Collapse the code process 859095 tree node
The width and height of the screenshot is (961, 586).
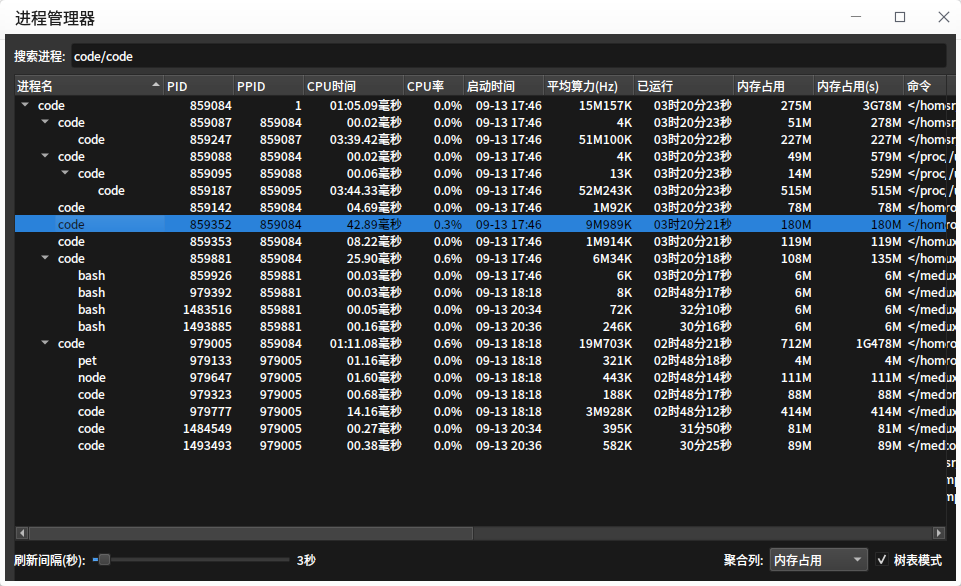click(65, 173)
